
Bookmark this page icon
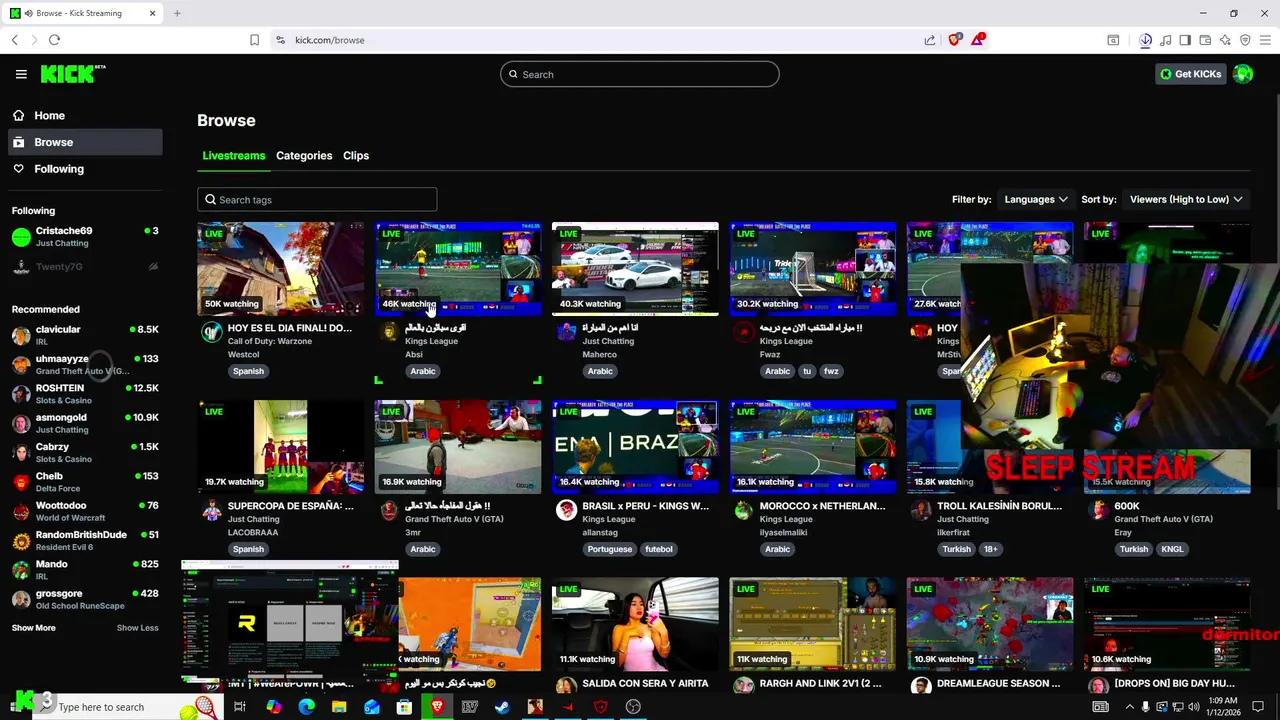[x=254, y=40]
